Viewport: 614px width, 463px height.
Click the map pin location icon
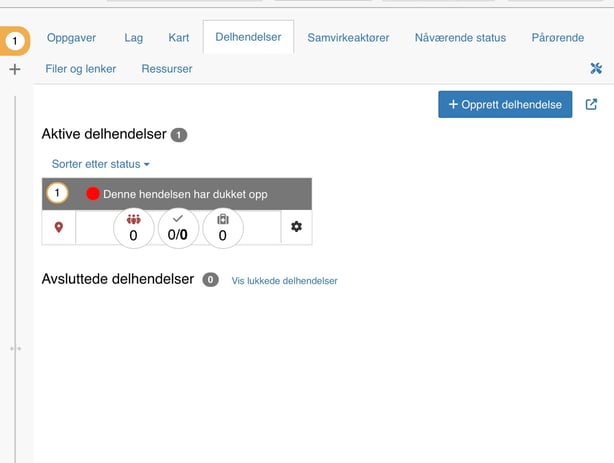[59, 227]
